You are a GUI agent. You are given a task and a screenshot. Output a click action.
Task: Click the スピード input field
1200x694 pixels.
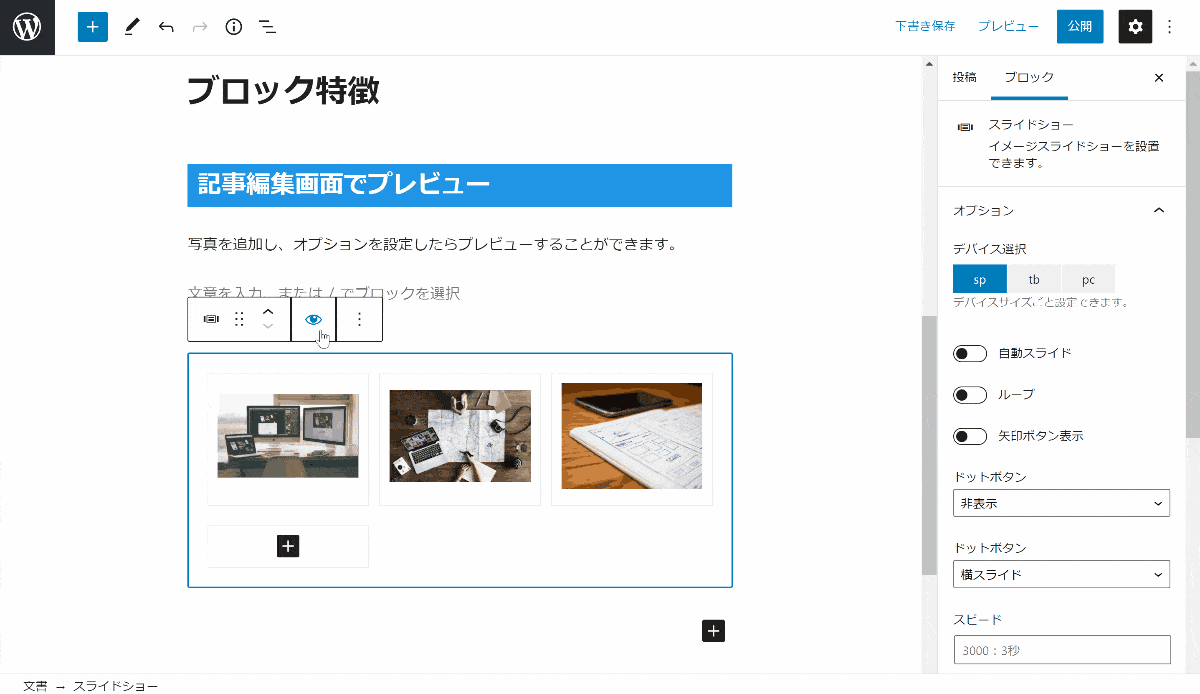pos(1061,650)
